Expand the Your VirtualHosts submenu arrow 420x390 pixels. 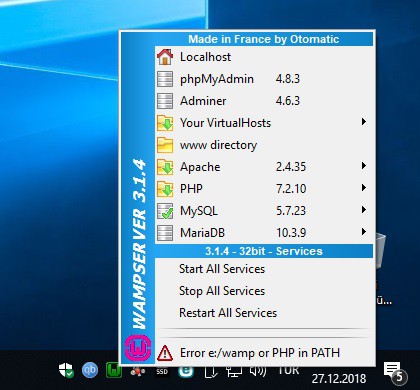pyautogui.click(x=364, y=122)
